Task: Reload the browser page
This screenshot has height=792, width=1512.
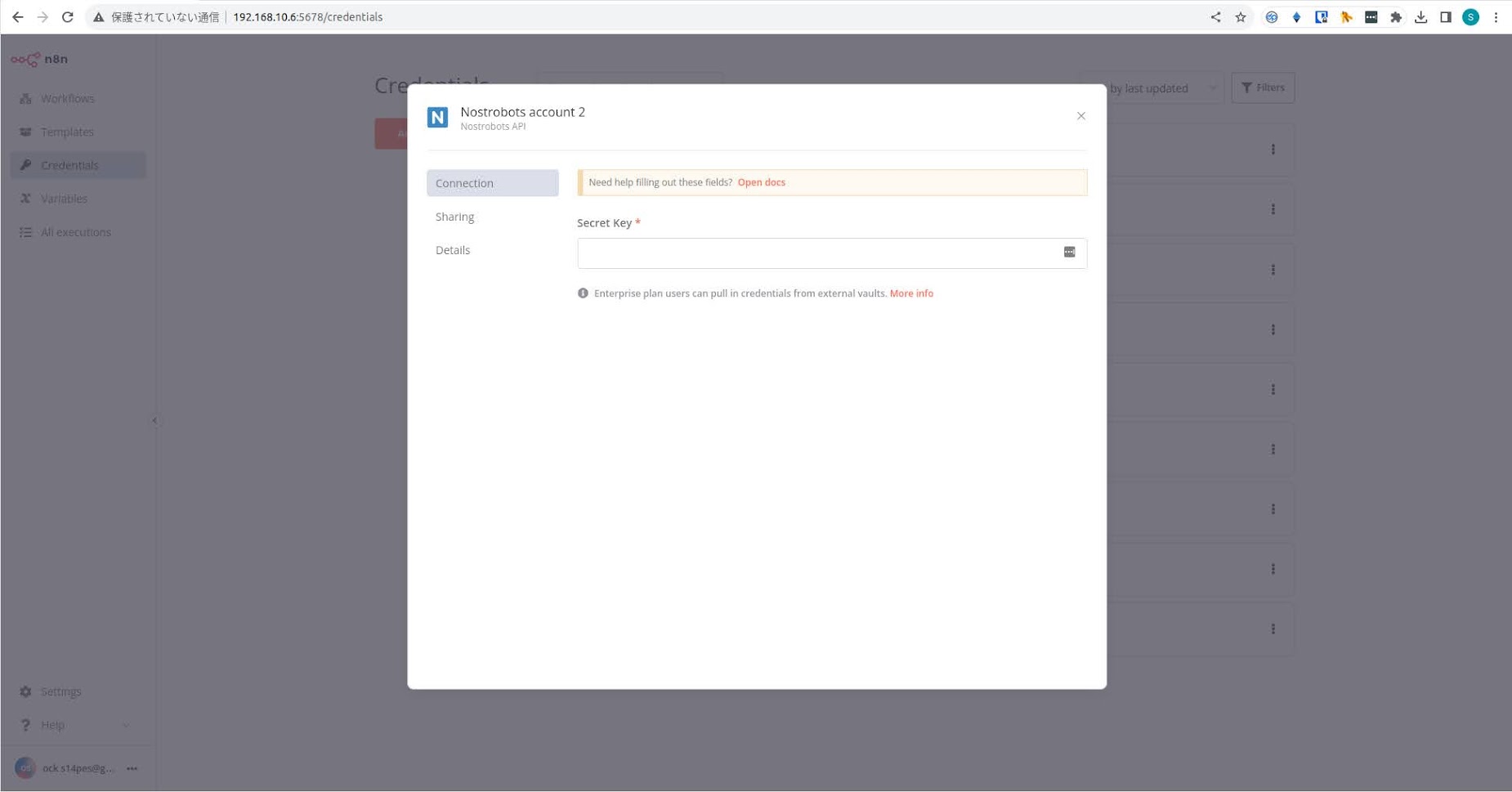Action: 68,16
